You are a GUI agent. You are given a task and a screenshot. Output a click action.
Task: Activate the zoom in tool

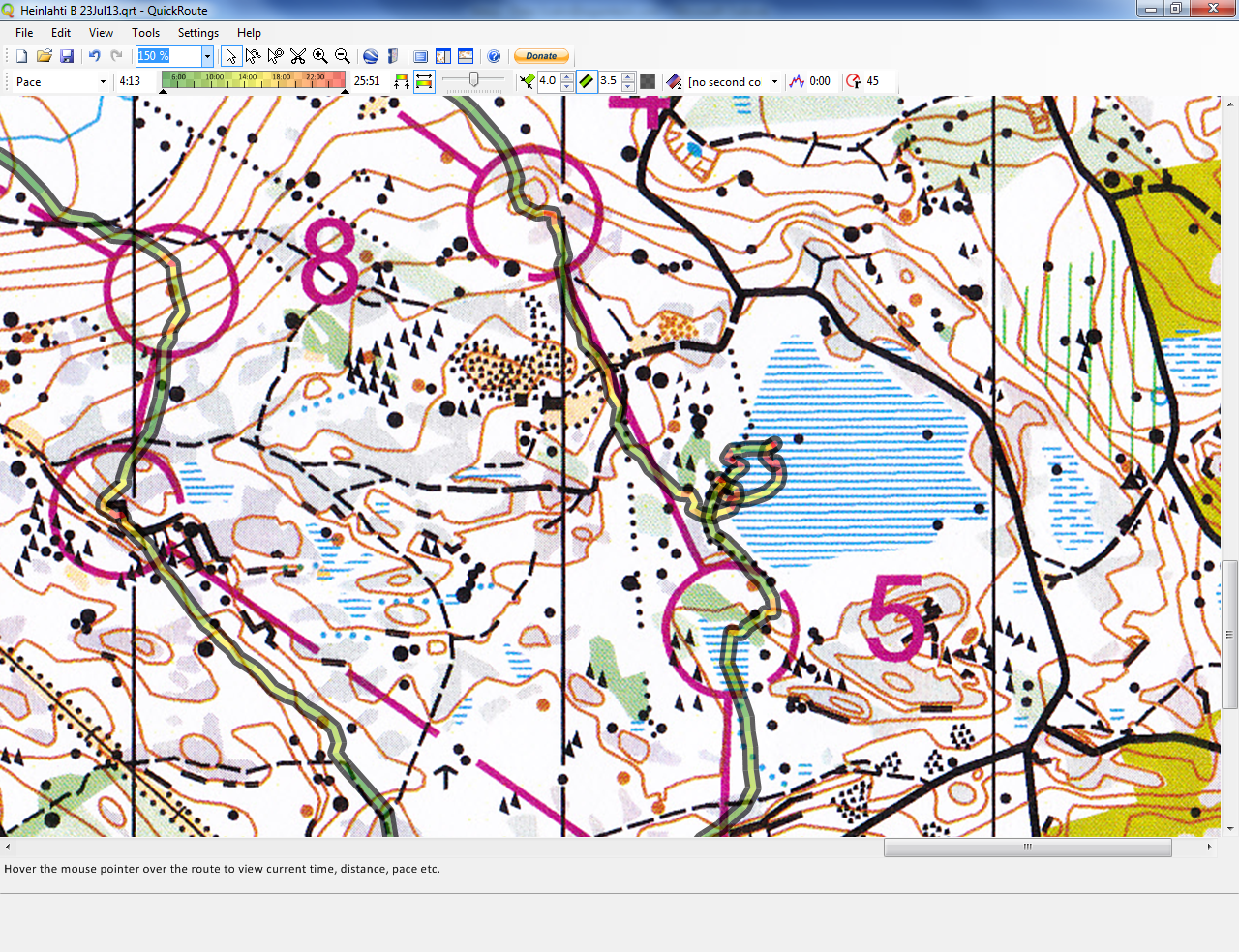pyautogui.click(x=320, y=56)
